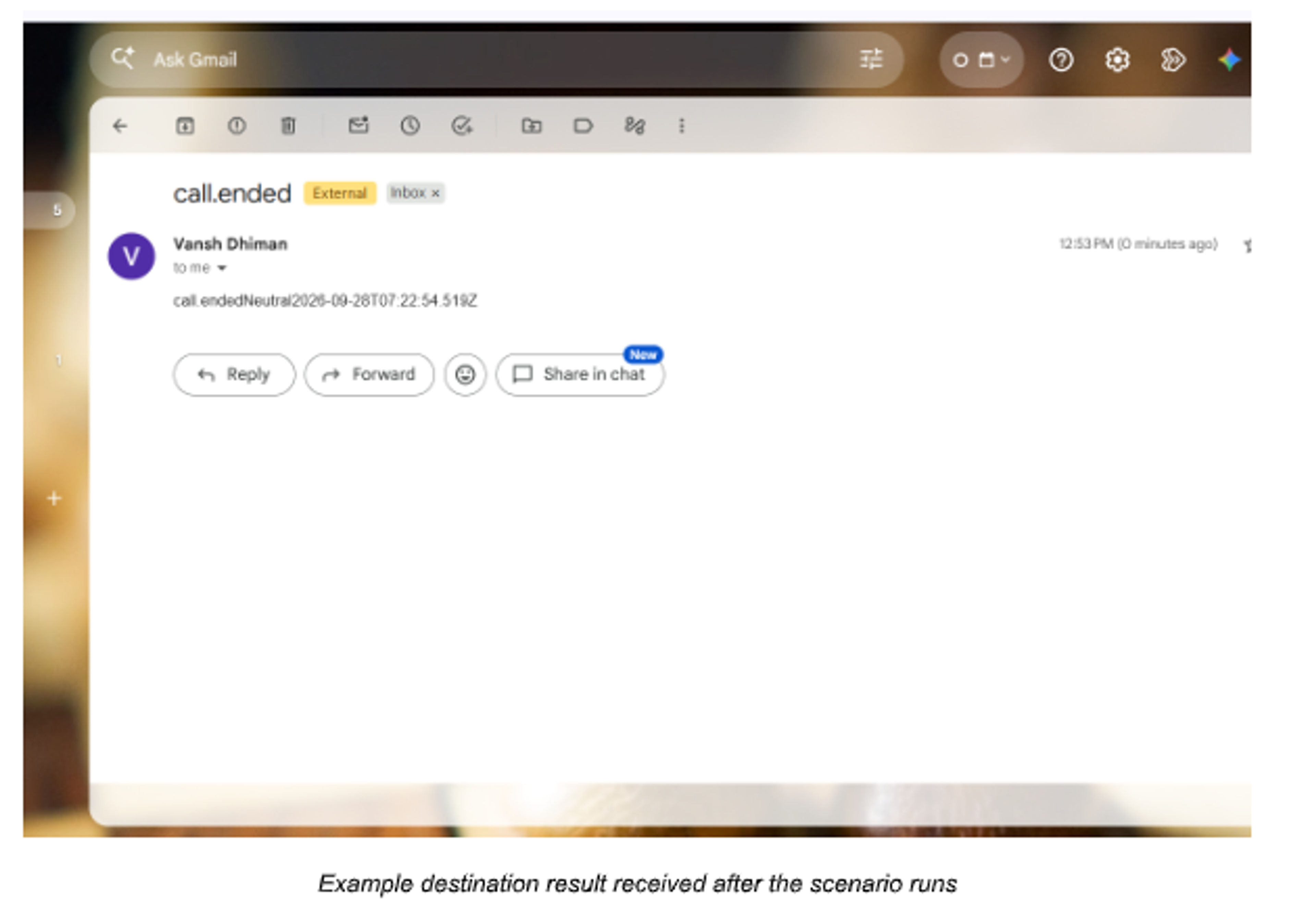Click in the Ask Gmail search field
Screen dimensions: 1316x904
tap(496, 60)
